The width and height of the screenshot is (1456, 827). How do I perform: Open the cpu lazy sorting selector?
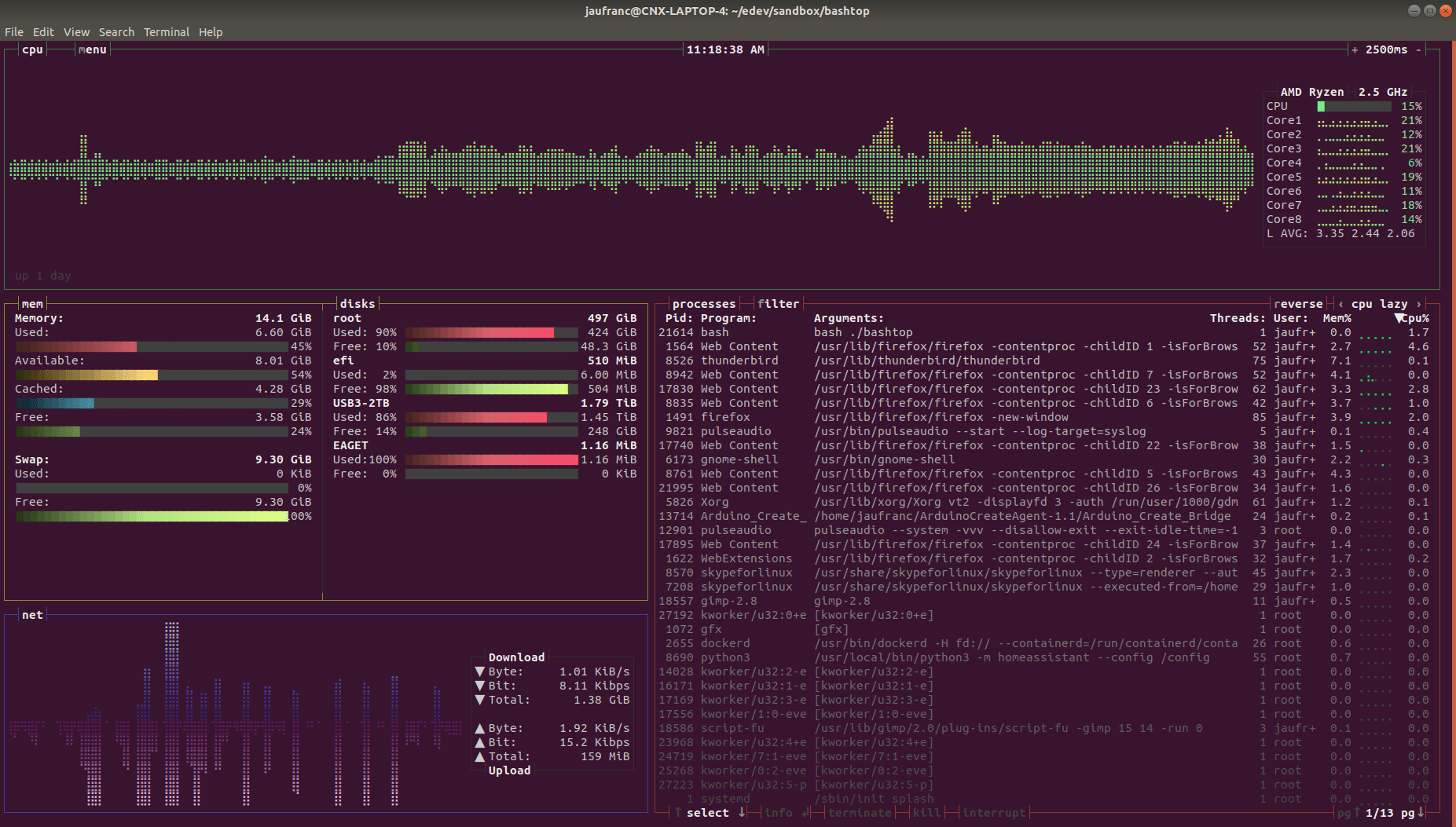pyautogui.click(x=1380, y=303)
